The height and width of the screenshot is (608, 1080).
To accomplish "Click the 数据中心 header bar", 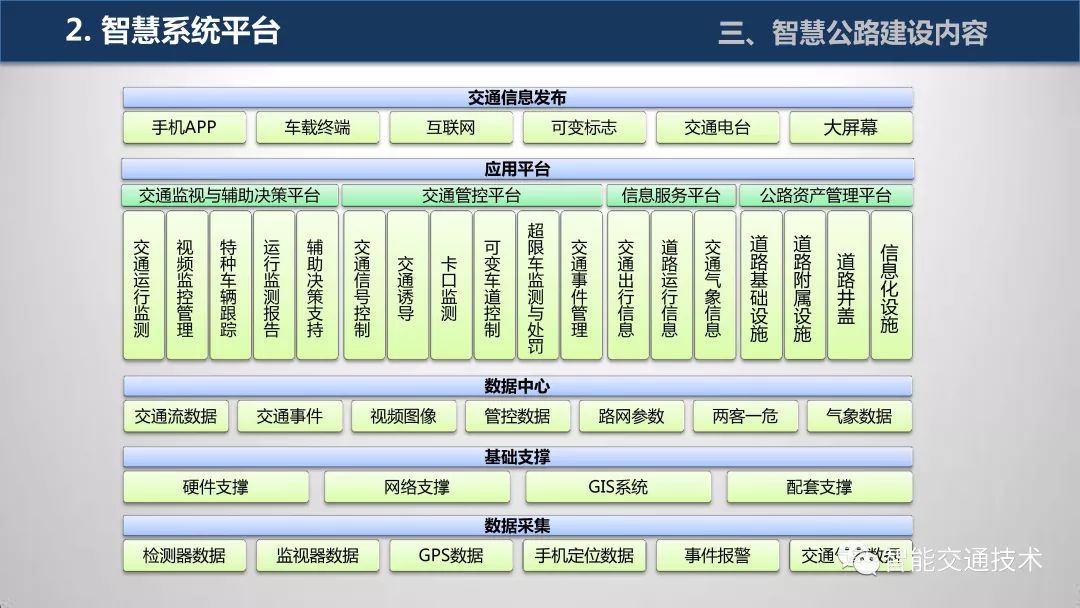I will coord(518,386).
